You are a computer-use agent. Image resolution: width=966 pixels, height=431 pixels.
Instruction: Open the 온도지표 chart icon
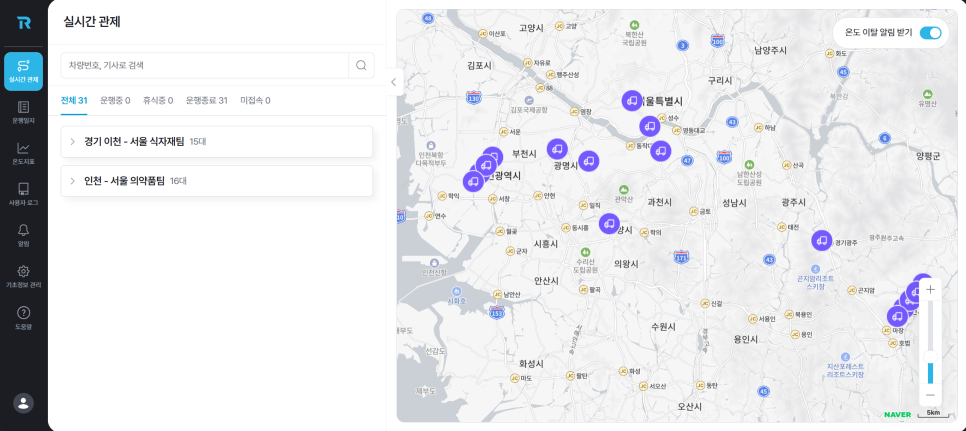coord(23,152)
